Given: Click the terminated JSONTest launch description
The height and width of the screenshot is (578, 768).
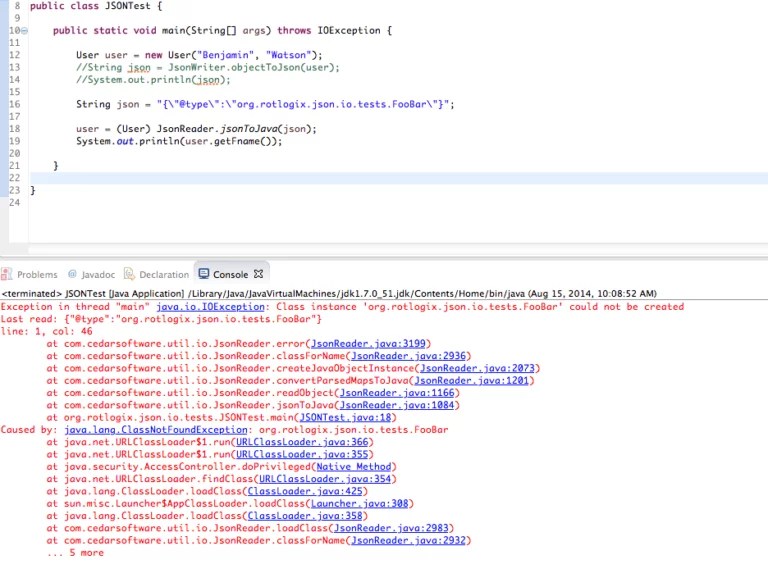Looking at the screenshot, I should tap(329, 294).
